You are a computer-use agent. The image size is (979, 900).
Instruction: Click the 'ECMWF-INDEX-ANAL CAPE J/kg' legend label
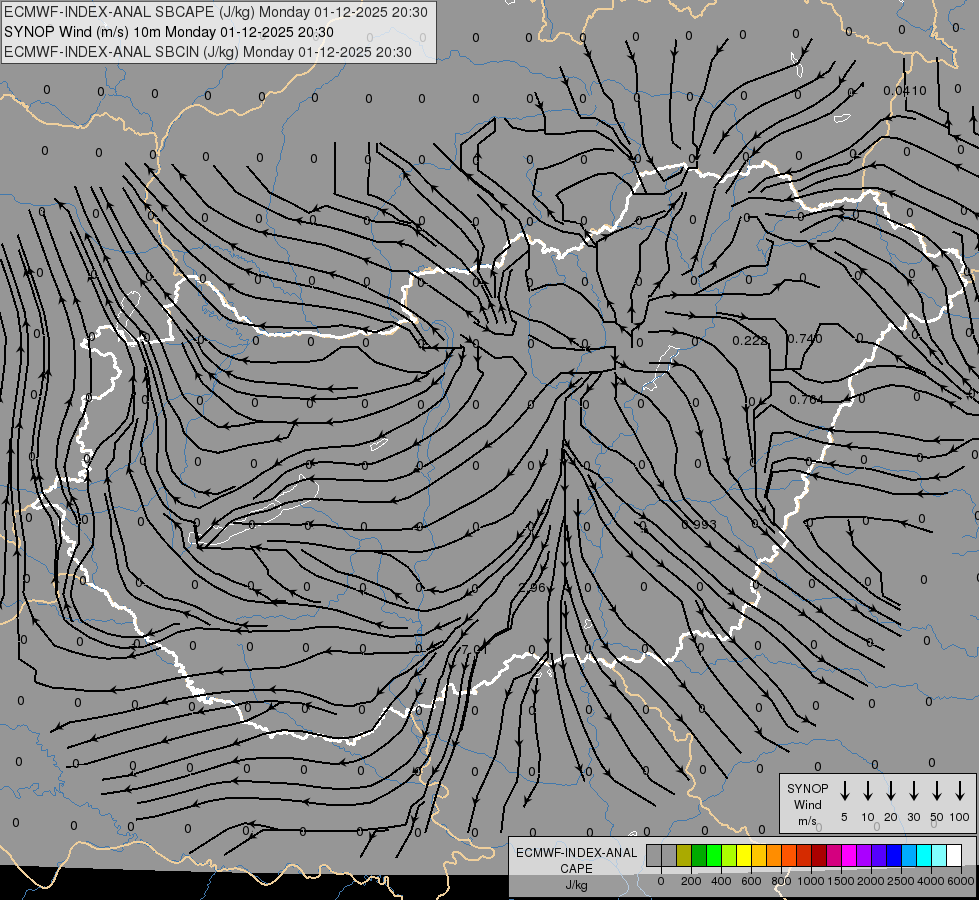click(x=576, y=868)
